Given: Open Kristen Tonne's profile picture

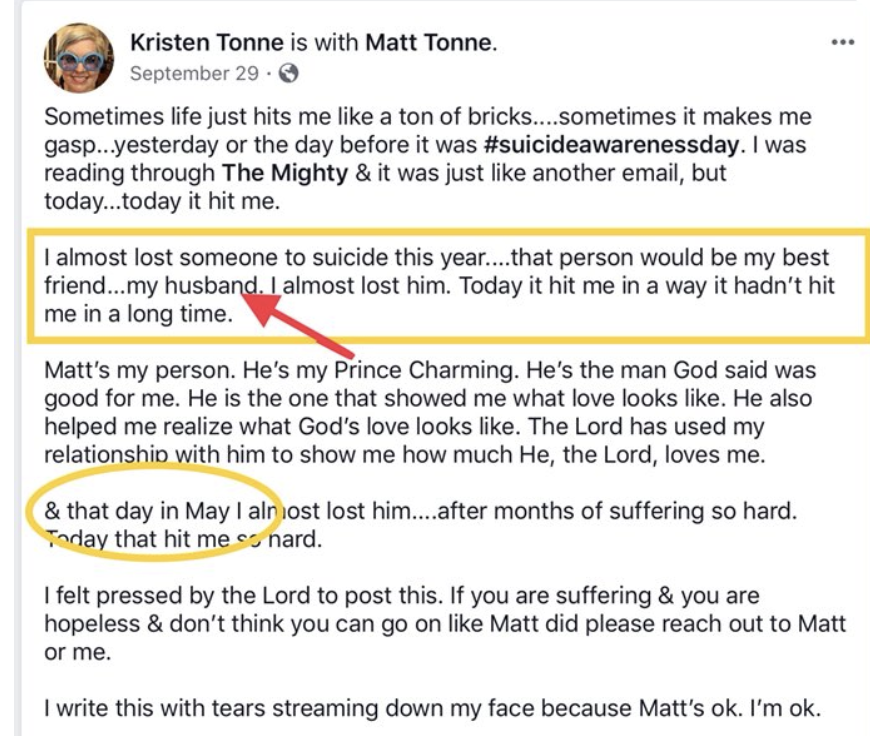Looking at the screenshot, I should point(79,58).
